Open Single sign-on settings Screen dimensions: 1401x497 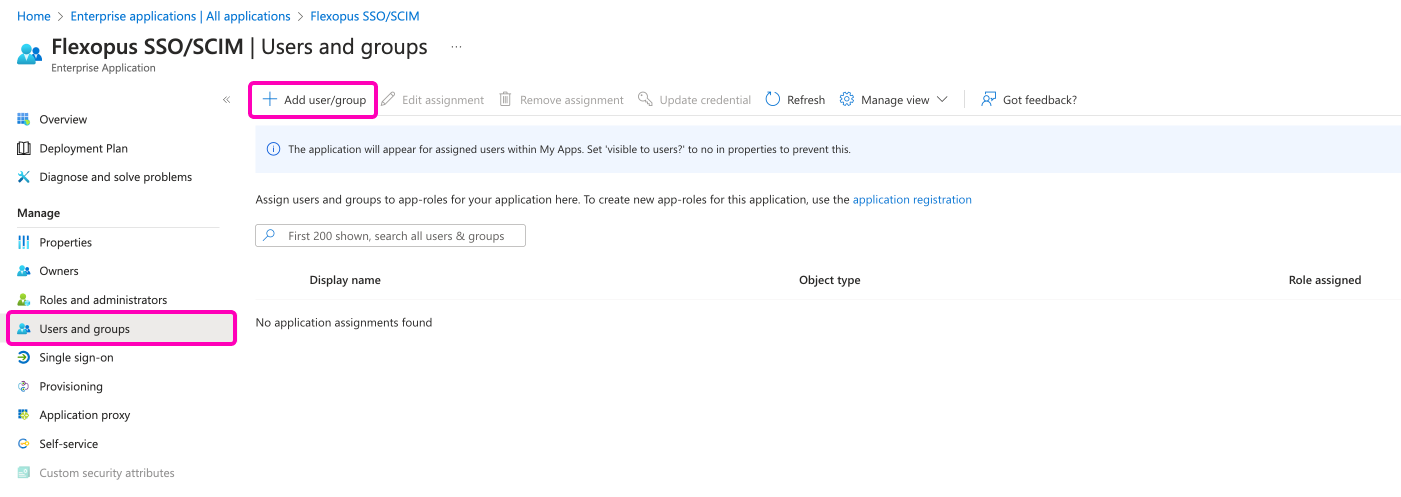76,358
